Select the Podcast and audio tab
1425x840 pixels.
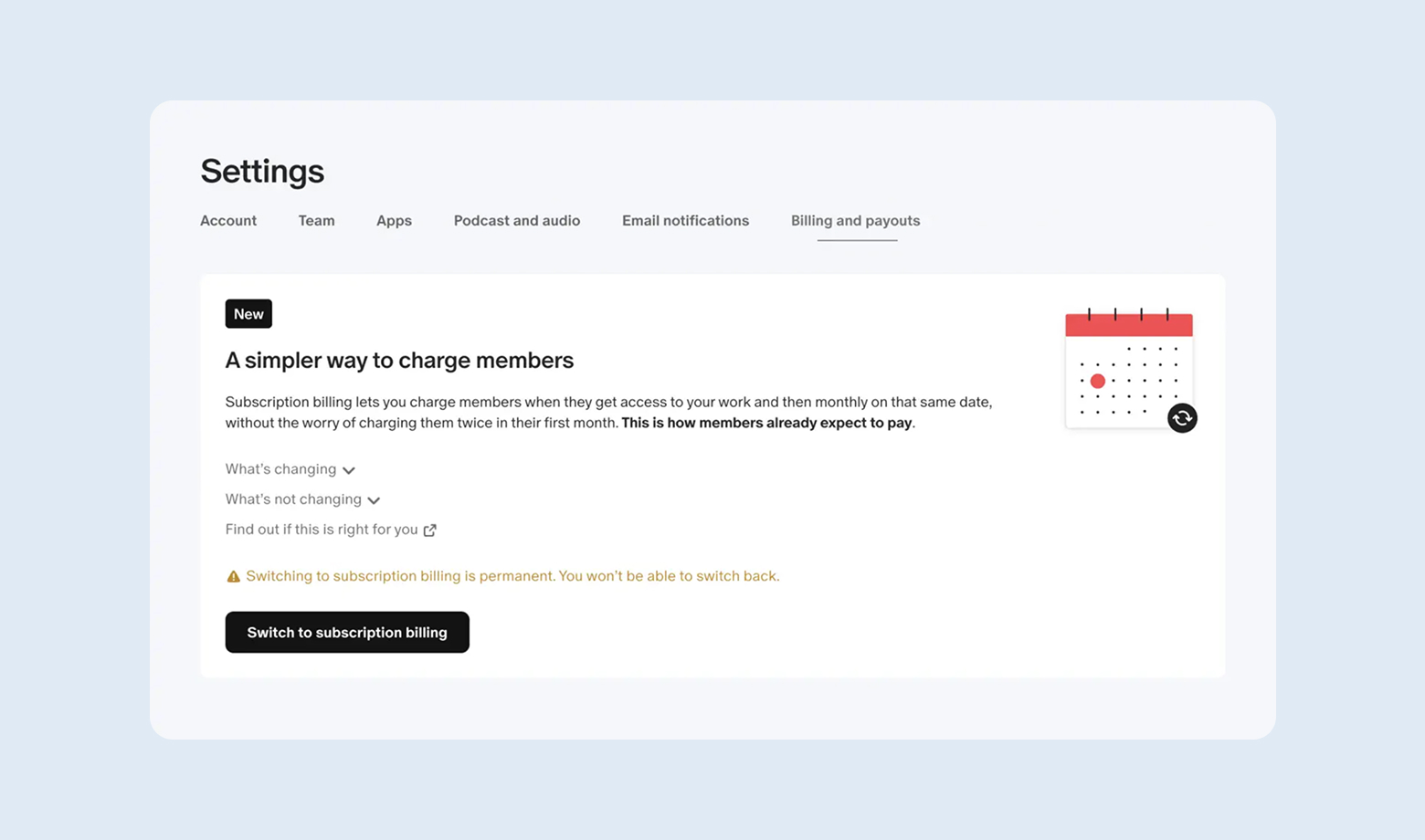517,221
